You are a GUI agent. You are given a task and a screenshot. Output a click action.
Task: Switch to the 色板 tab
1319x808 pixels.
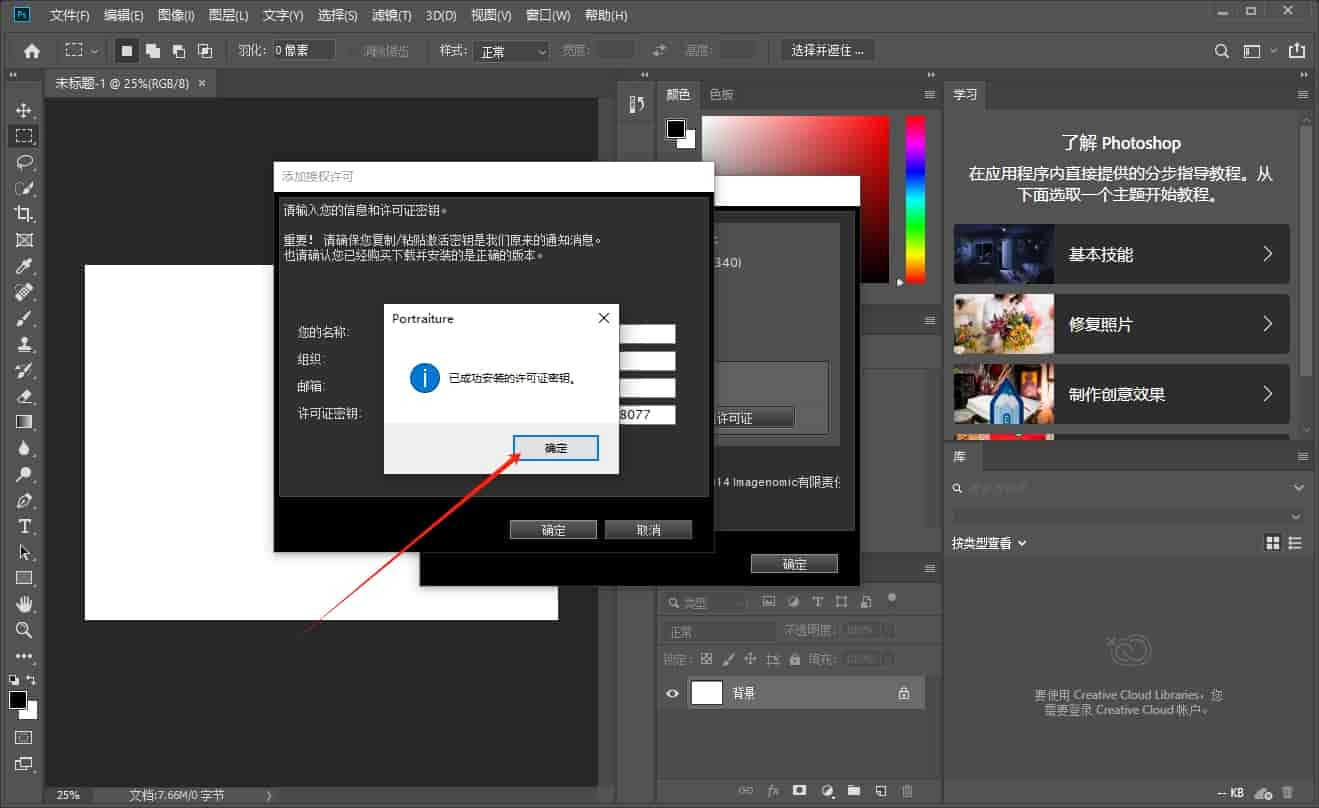coord(721,94)
